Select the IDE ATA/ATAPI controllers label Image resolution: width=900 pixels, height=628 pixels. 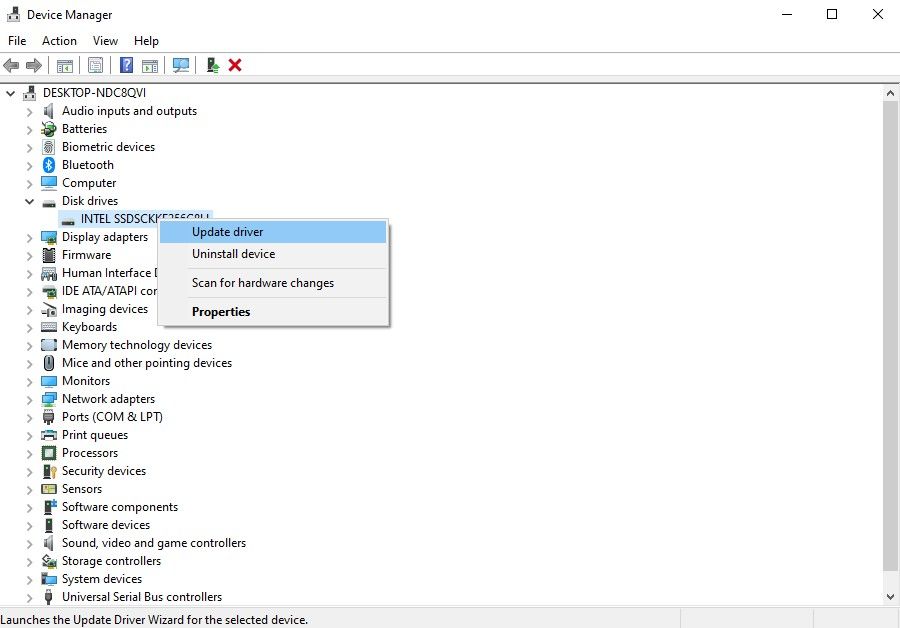(x=110, y=291)
